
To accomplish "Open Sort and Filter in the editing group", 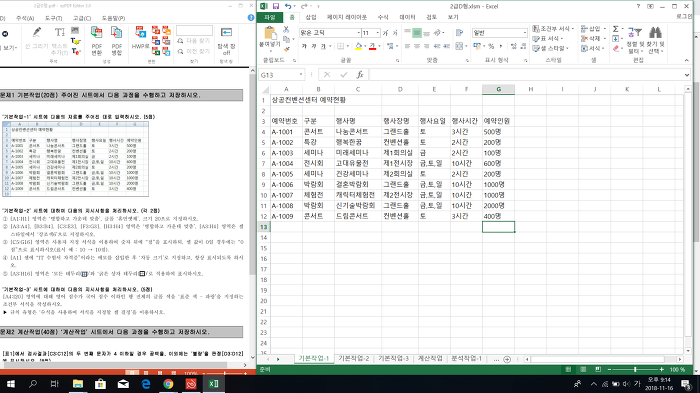I will [x=634, y=40].
